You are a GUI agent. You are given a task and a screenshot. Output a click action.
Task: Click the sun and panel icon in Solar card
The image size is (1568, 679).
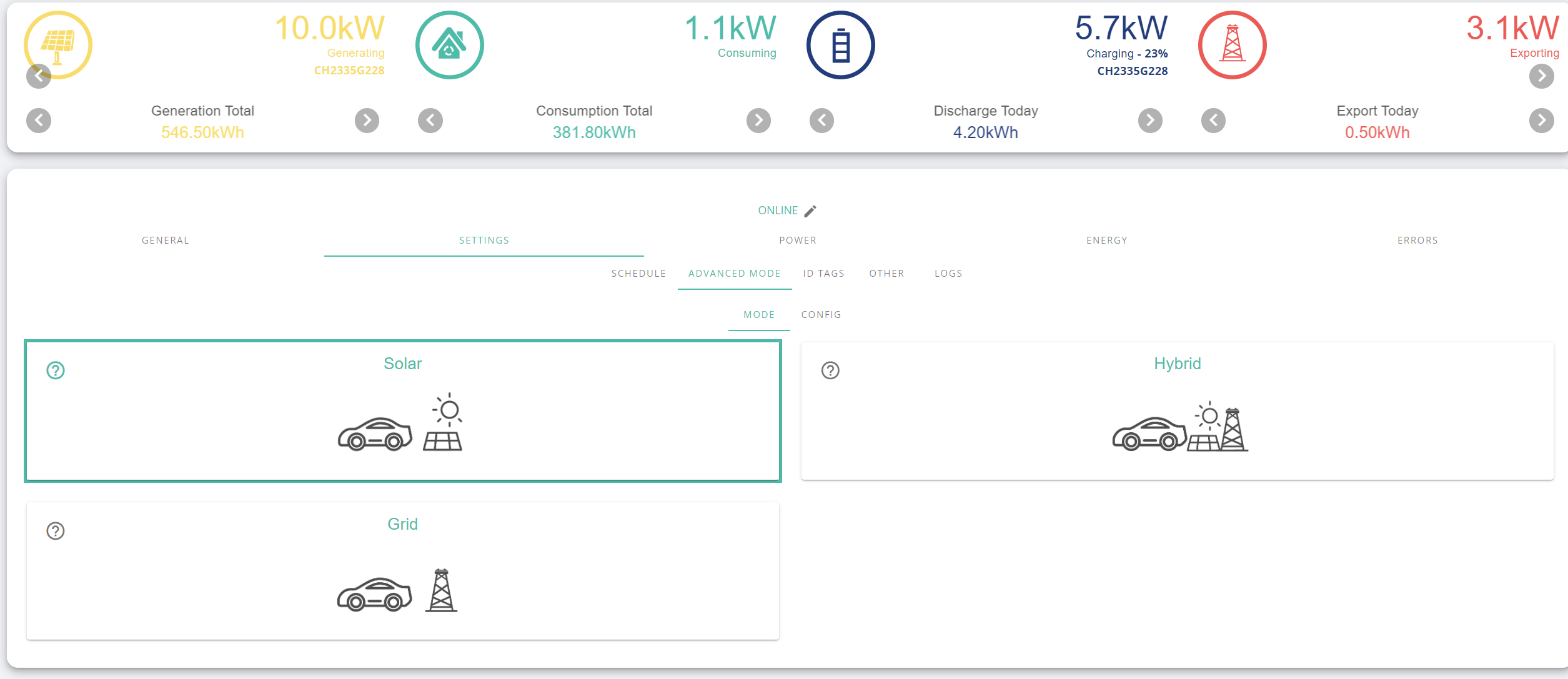pos(443,422)
